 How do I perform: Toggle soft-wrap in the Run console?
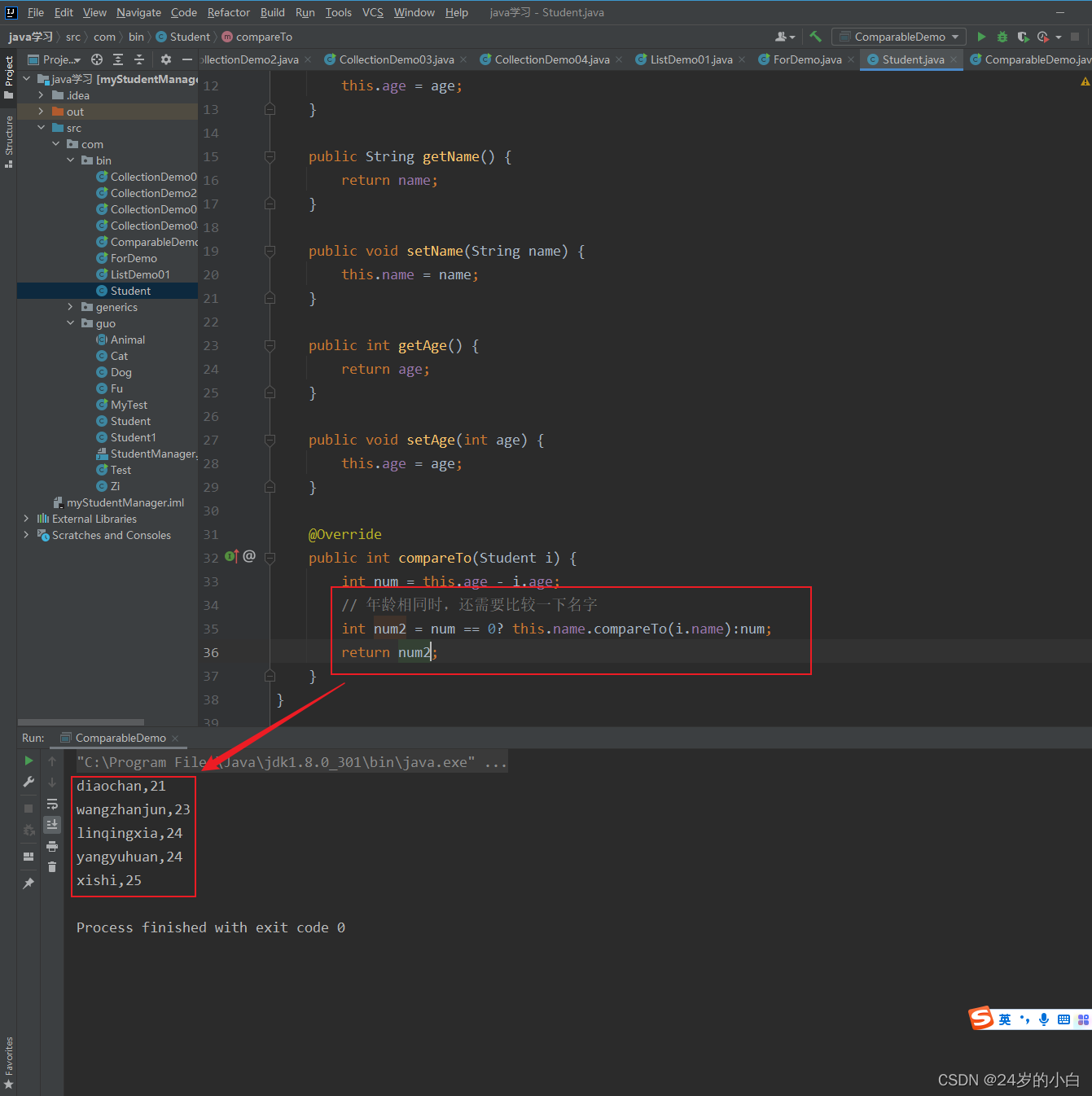tap(52, 804)
